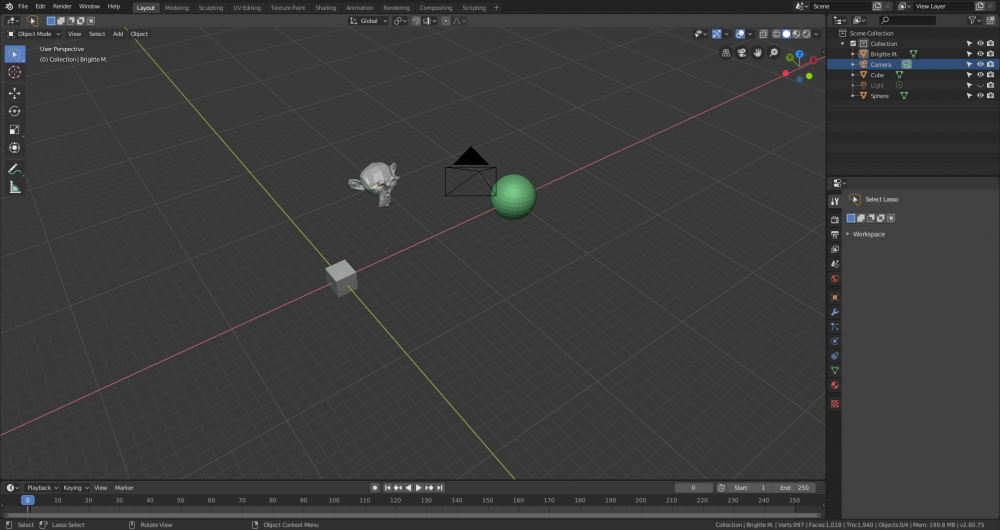Open the Scene properties tab
1000x530 pixels.
click(x=835, y=264)
